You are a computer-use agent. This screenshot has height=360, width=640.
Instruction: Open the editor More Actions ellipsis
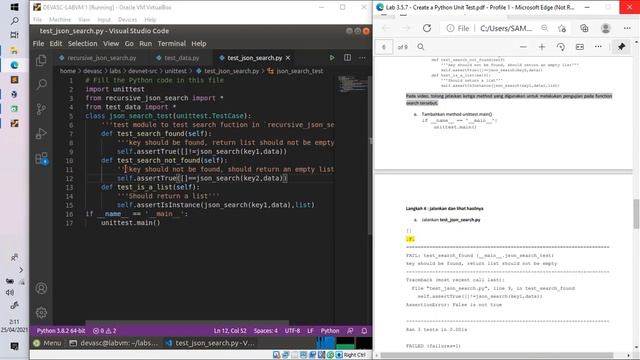pyautogui.click(x=362, y=58)
